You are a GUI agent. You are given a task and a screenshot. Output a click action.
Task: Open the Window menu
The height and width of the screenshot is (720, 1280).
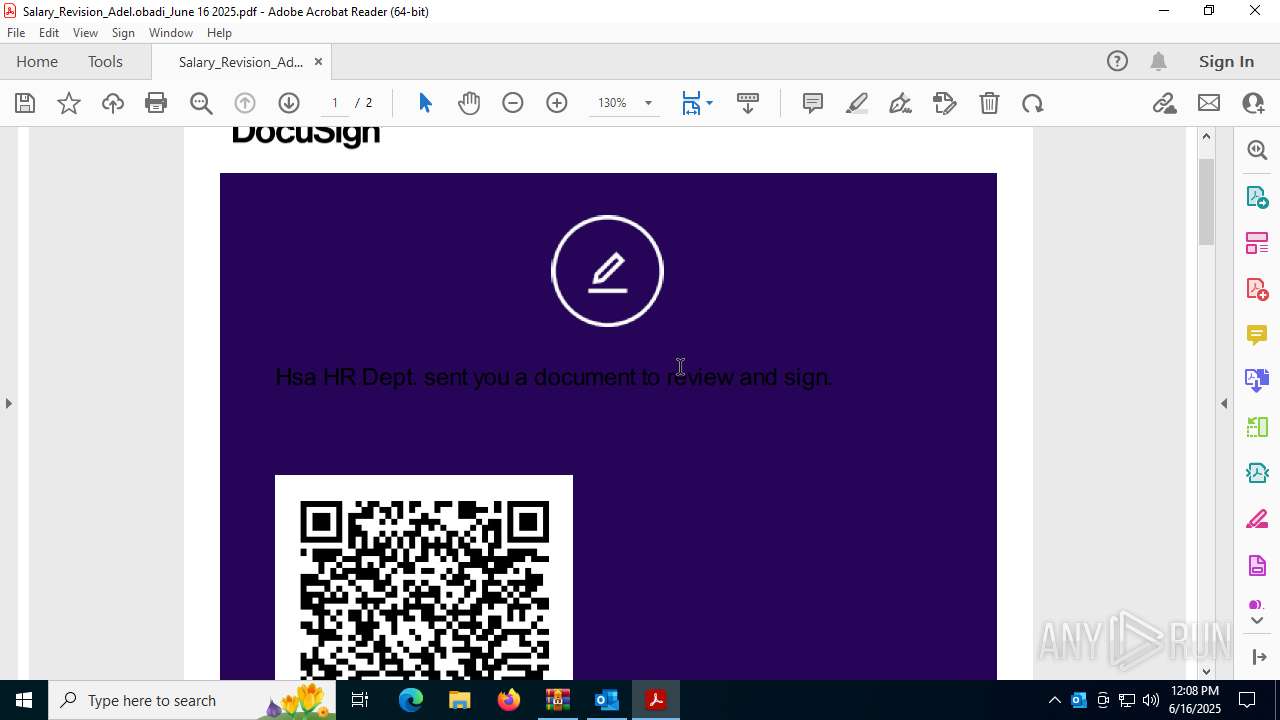(171, 33)
